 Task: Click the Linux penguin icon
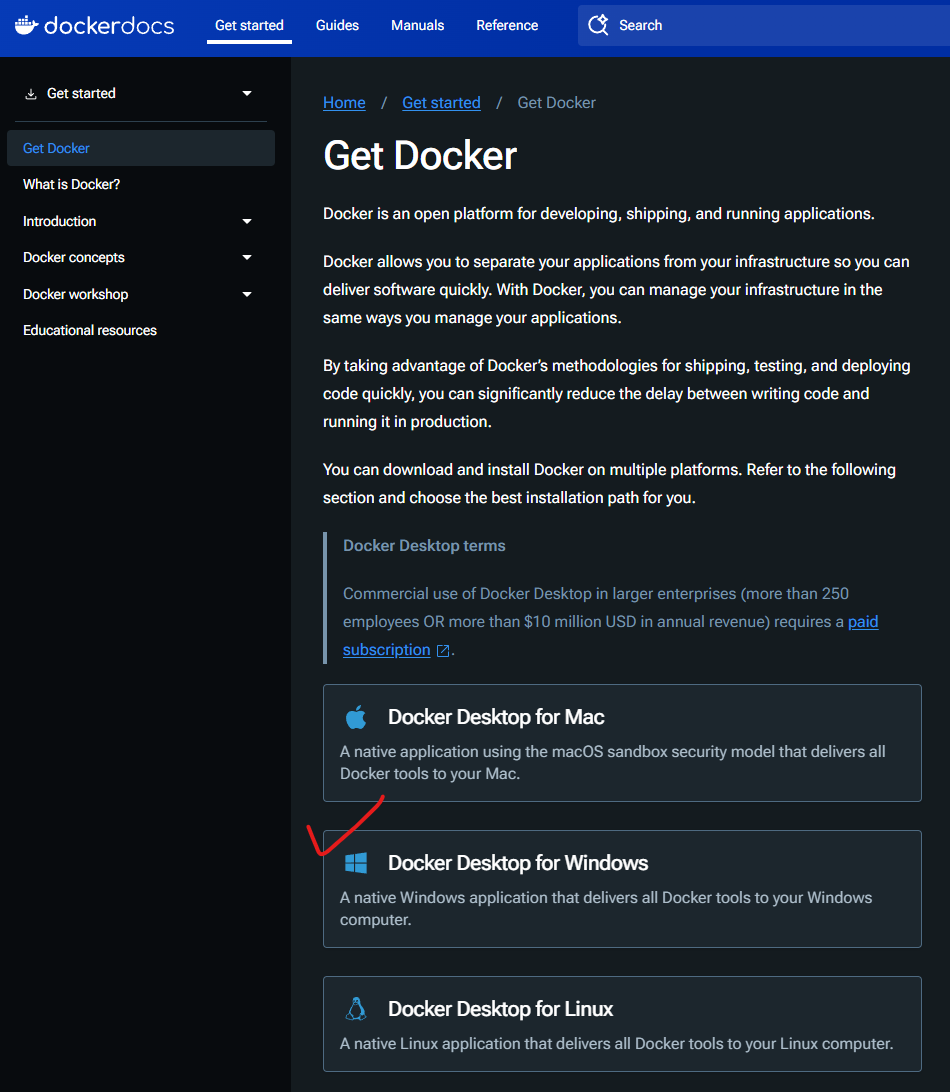(356, 1008)
